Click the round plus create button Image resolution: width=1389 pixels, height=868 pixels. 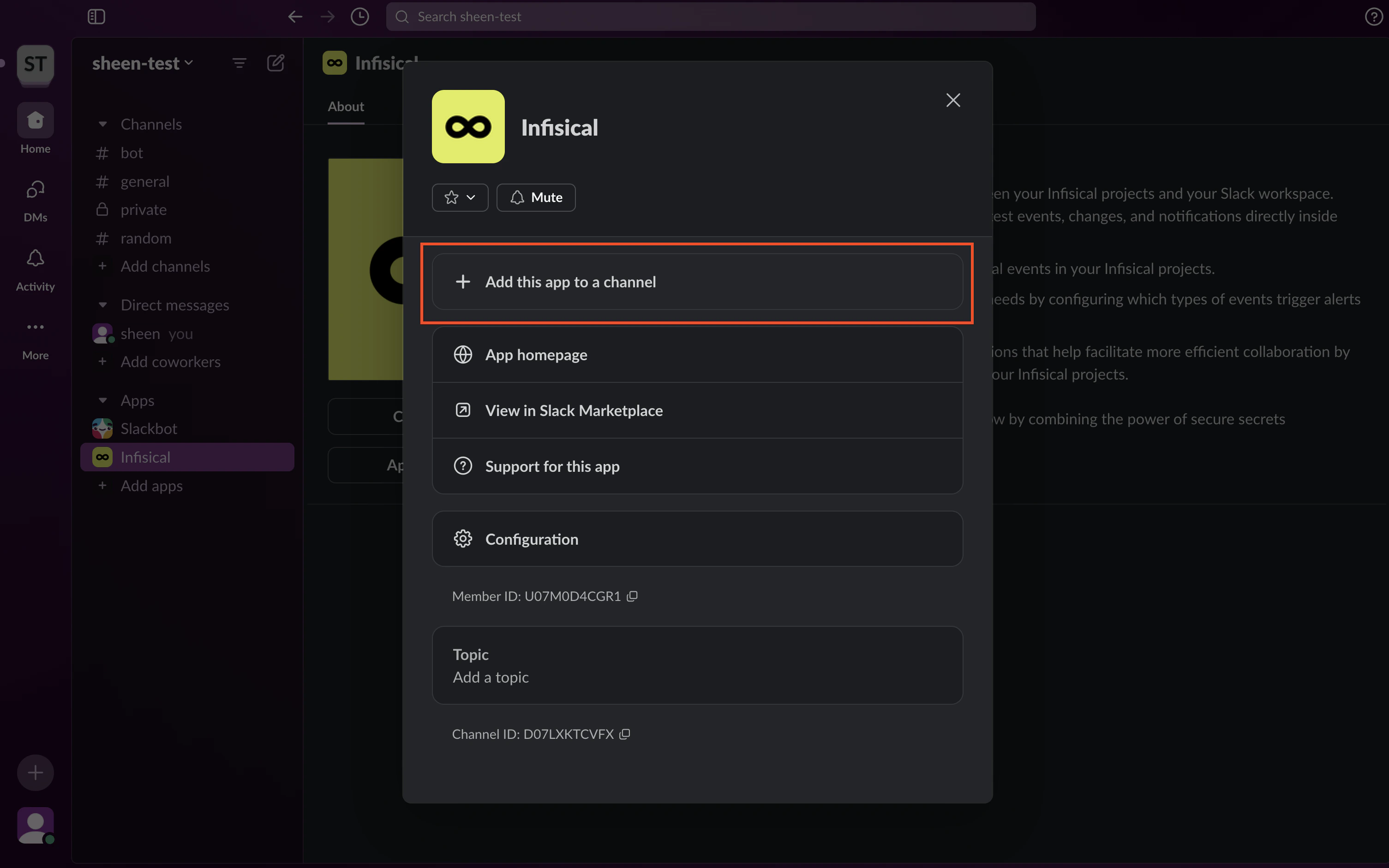point(36,773)
